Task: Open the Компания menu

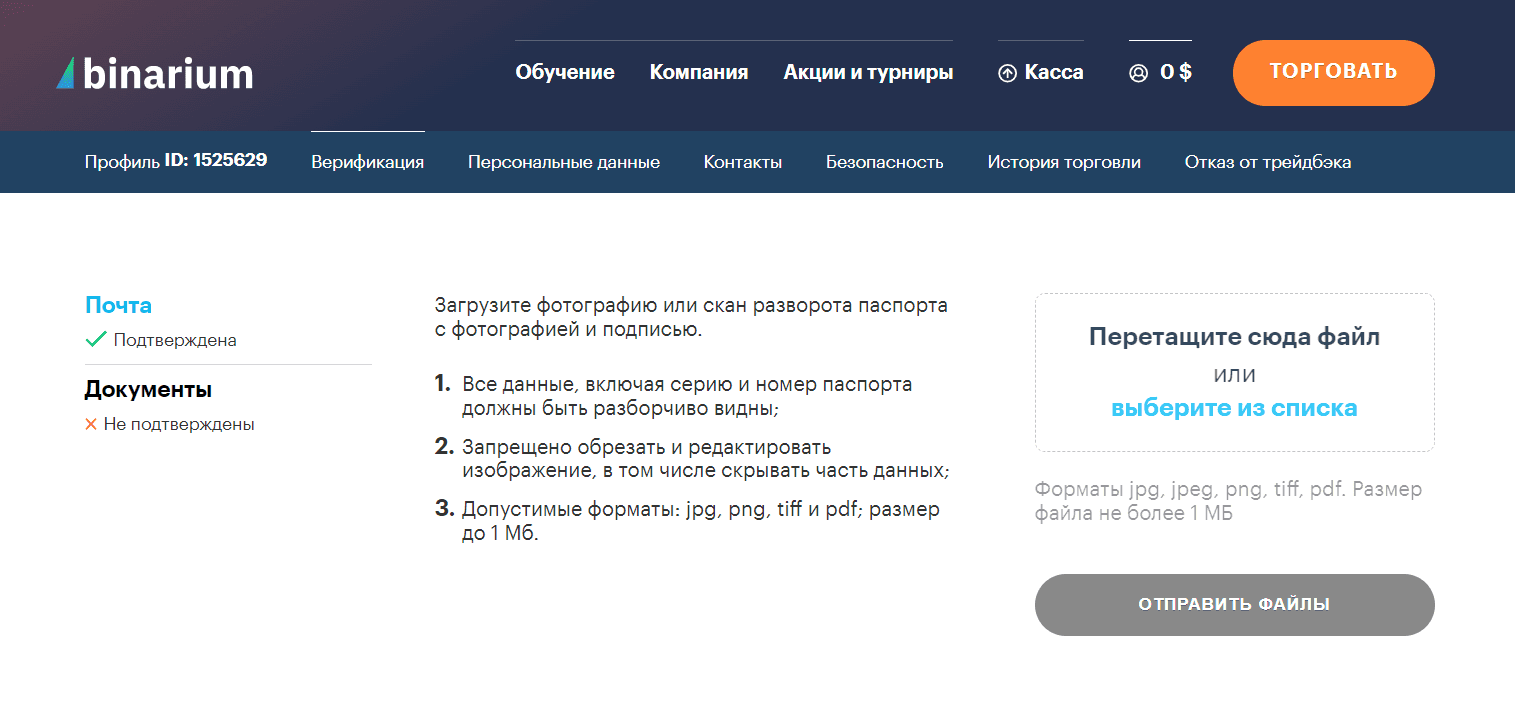Action: (x=699, y=72)
